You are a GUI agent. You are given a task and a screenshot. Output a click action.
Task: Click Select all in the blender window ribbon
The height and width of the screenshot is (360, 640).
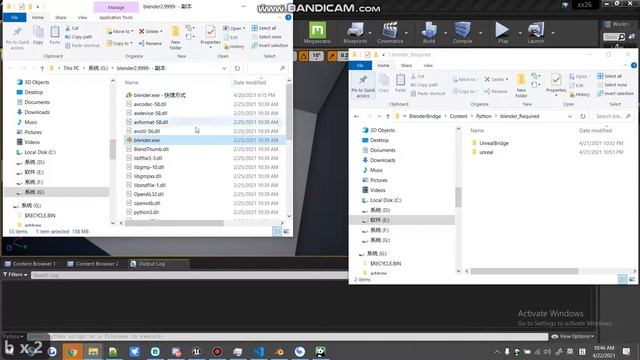pyautogui.click(x=264, y=28)
